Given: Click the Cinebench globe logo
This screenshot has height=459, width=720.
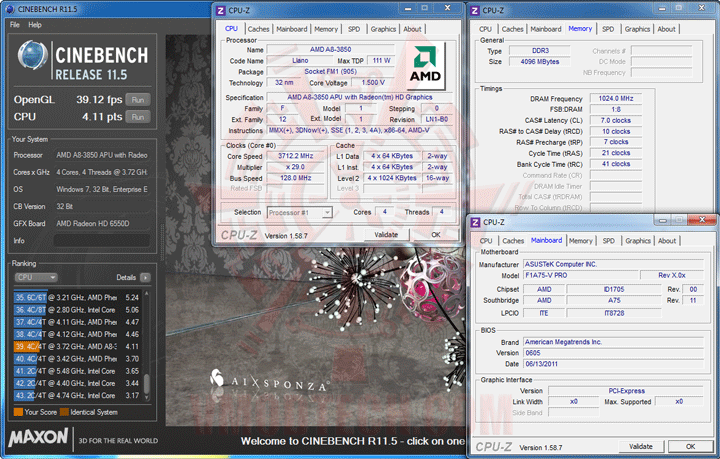Looking at the screenshot, I should point(32,56).
